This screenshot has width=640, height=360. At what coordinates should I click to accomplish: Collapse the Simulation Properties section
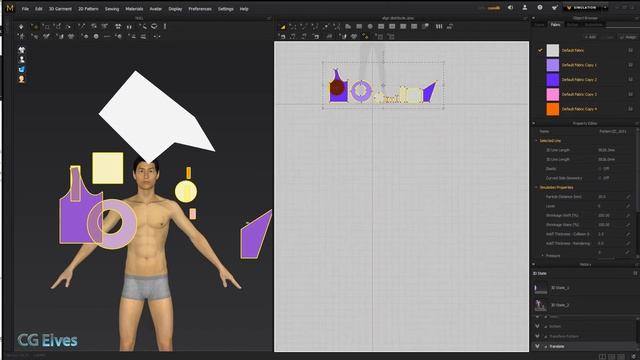(x=536, y=187)
